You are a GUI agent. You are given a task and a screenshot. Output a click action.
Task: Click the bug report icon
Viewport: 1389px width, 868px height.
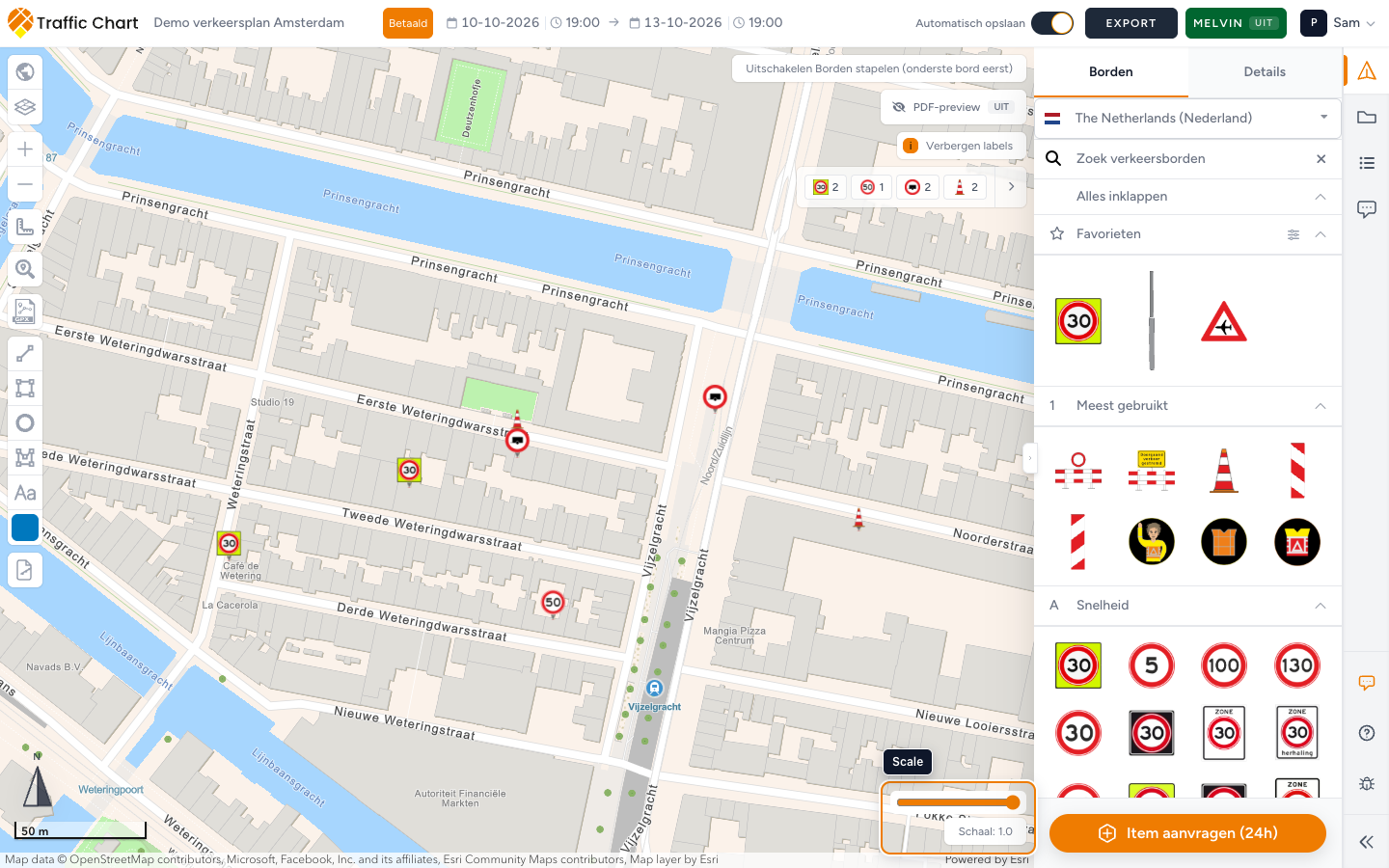coord(1367,783)
